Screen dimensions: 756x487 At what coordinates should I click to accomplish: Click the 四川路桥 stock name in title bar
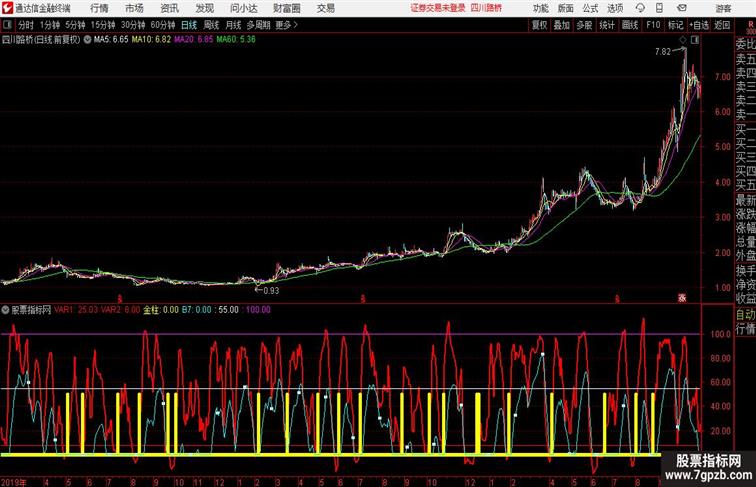coord(486,8)
